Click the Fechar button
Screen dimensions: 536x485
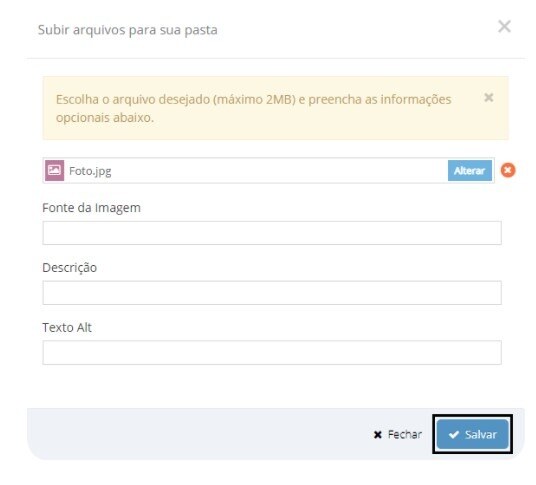coord(398,434)
